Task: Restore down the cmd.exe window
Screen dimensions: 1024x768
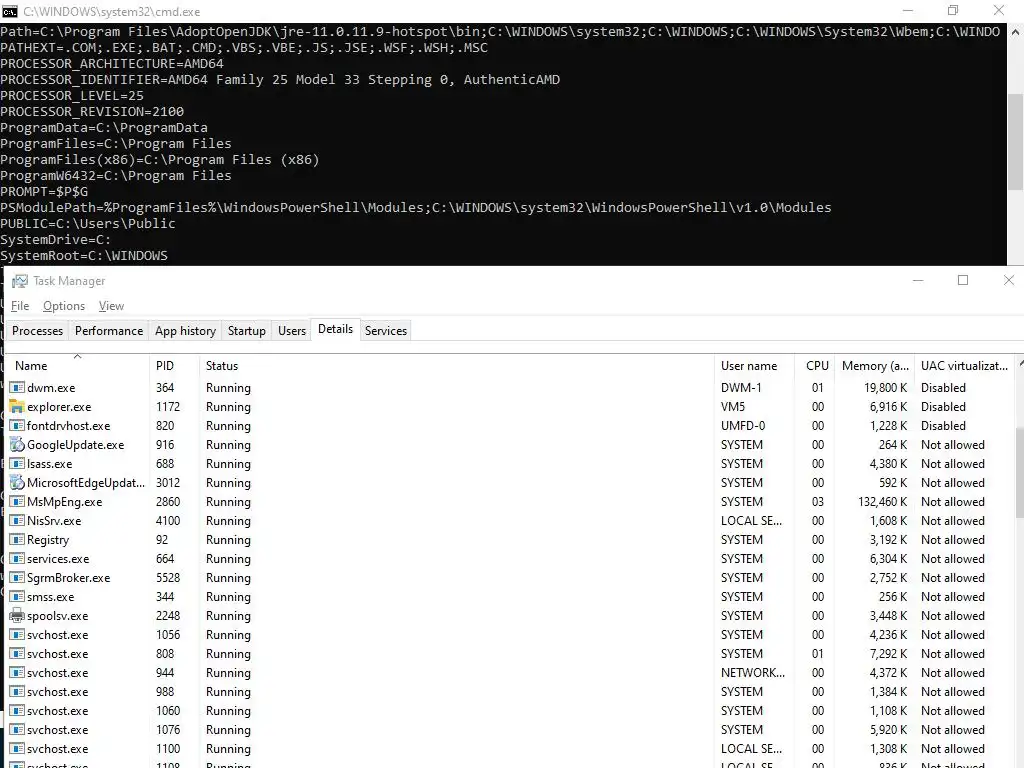Action: tap(953, 10)
